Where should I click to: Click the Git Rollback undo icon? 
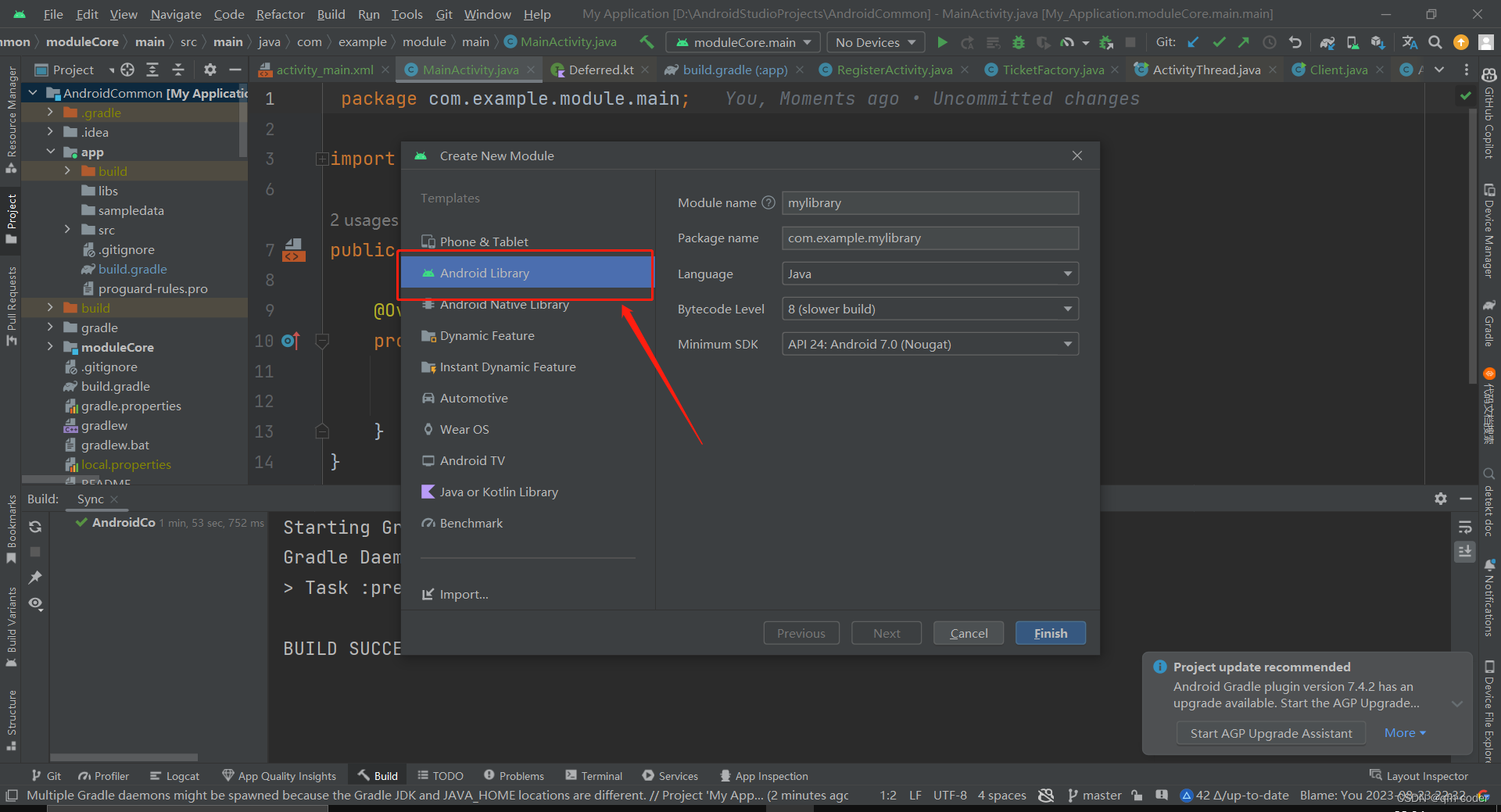(1295, 42)
